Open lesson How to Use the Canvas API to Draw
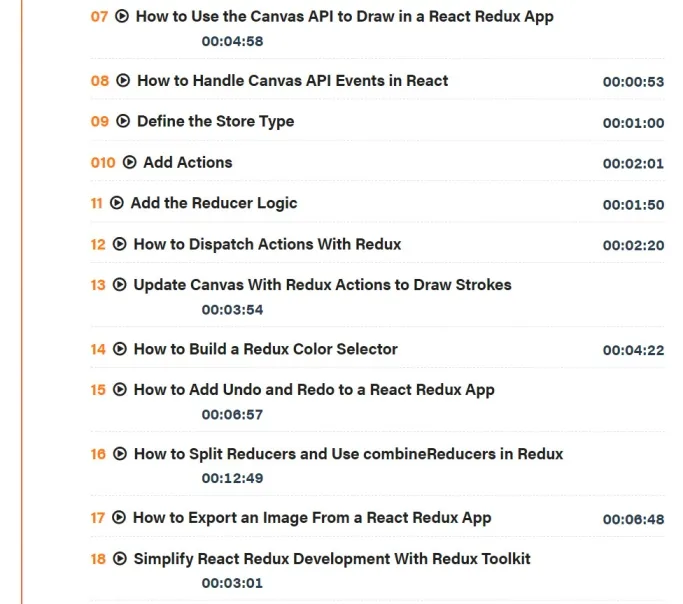The image size is (683, 604). [345, 17]
